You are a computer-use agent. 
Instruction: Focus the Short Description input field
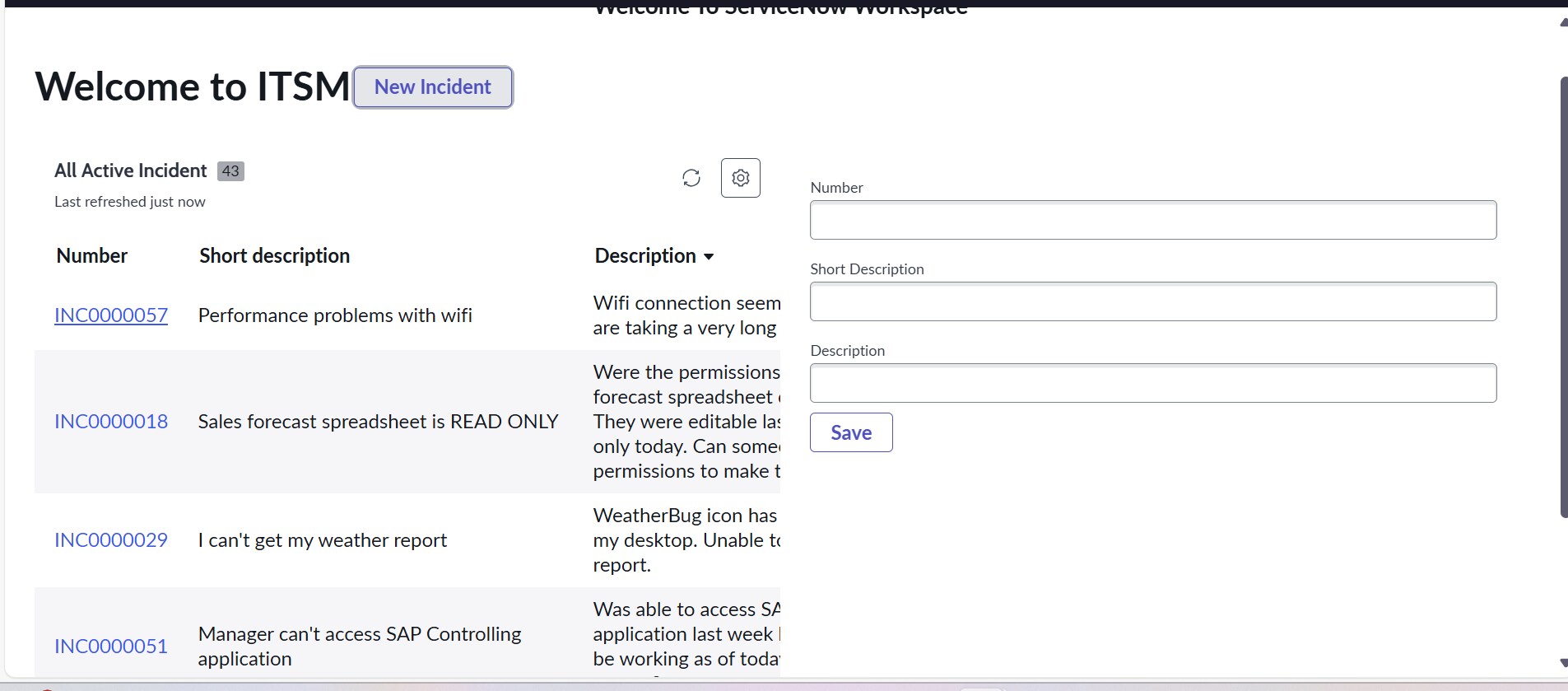coord(1153,301)
